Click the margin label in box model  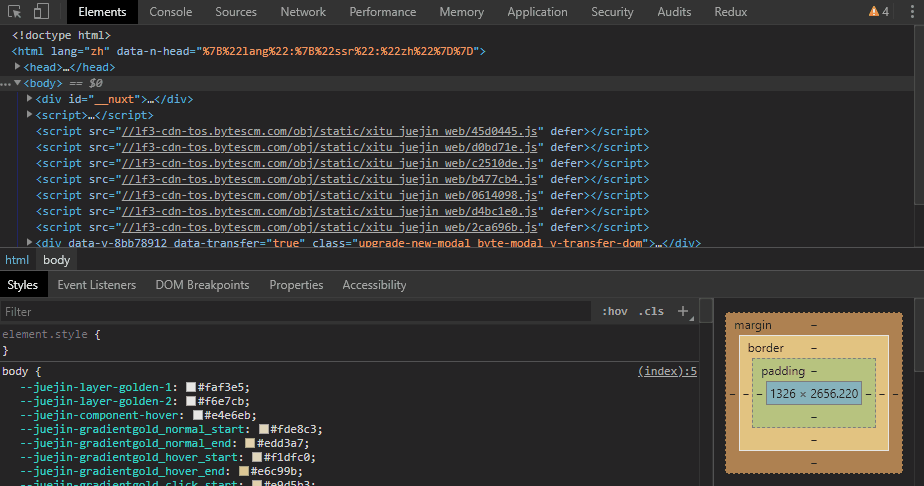click(753, 325)
